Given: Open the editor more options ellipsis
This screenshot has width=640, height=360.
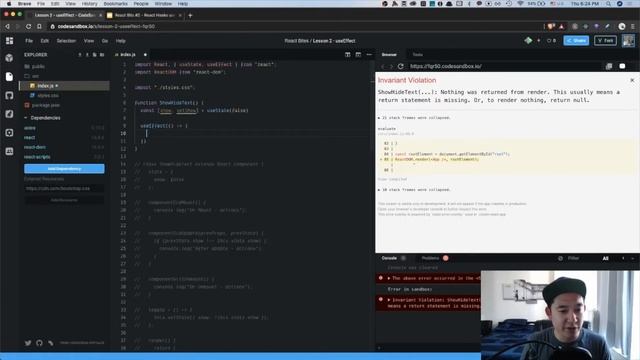Looking at the screenshot, I should [369, 54].
